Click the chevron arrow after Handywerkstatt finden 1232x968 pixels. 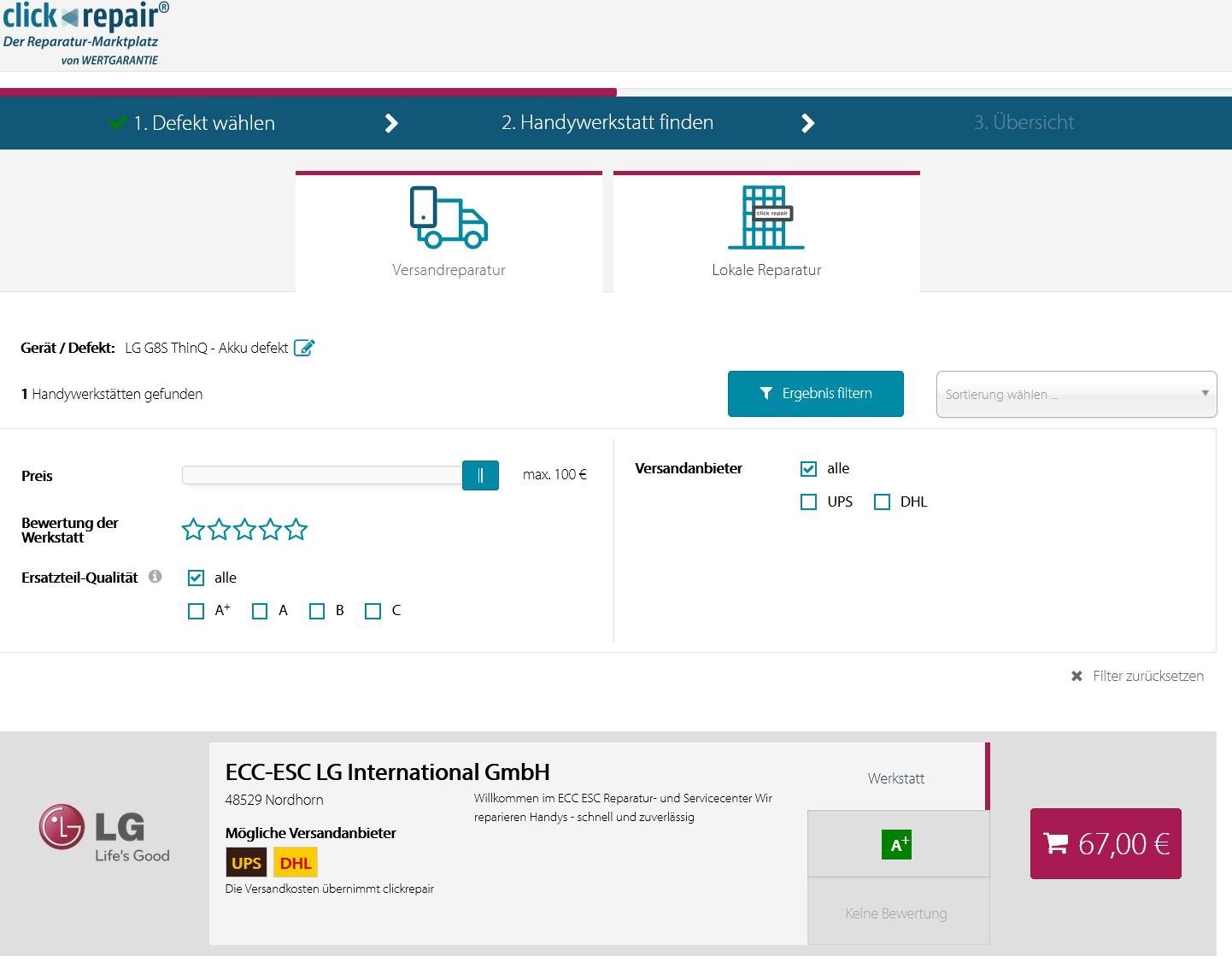pos(807,123)
